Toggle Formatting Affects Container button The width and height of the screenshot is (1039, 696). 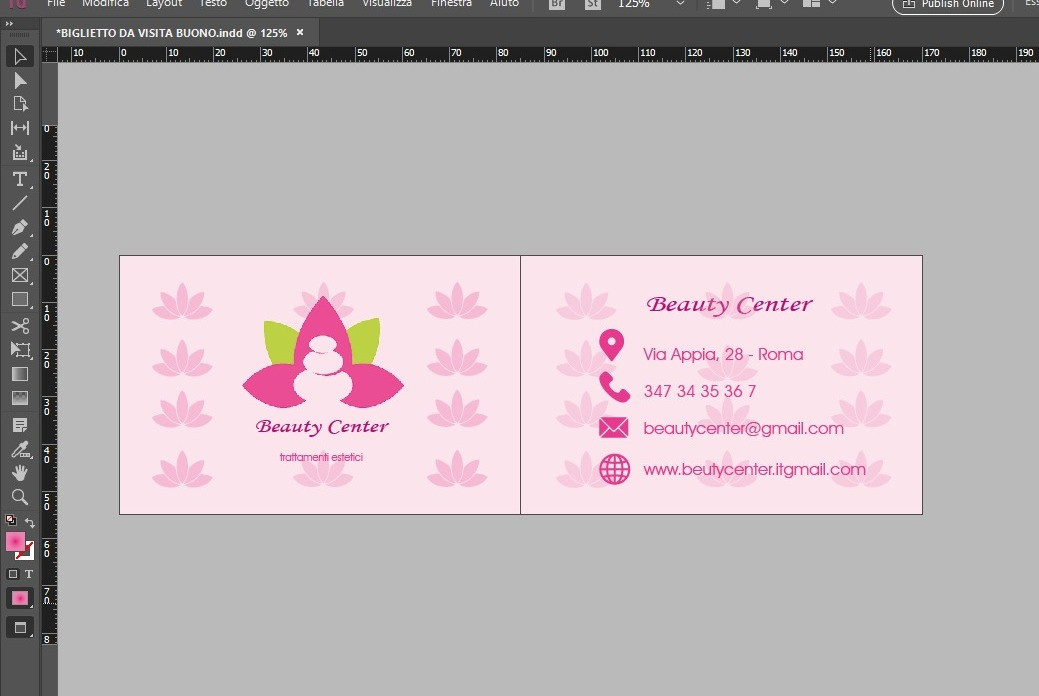(13, 574)
